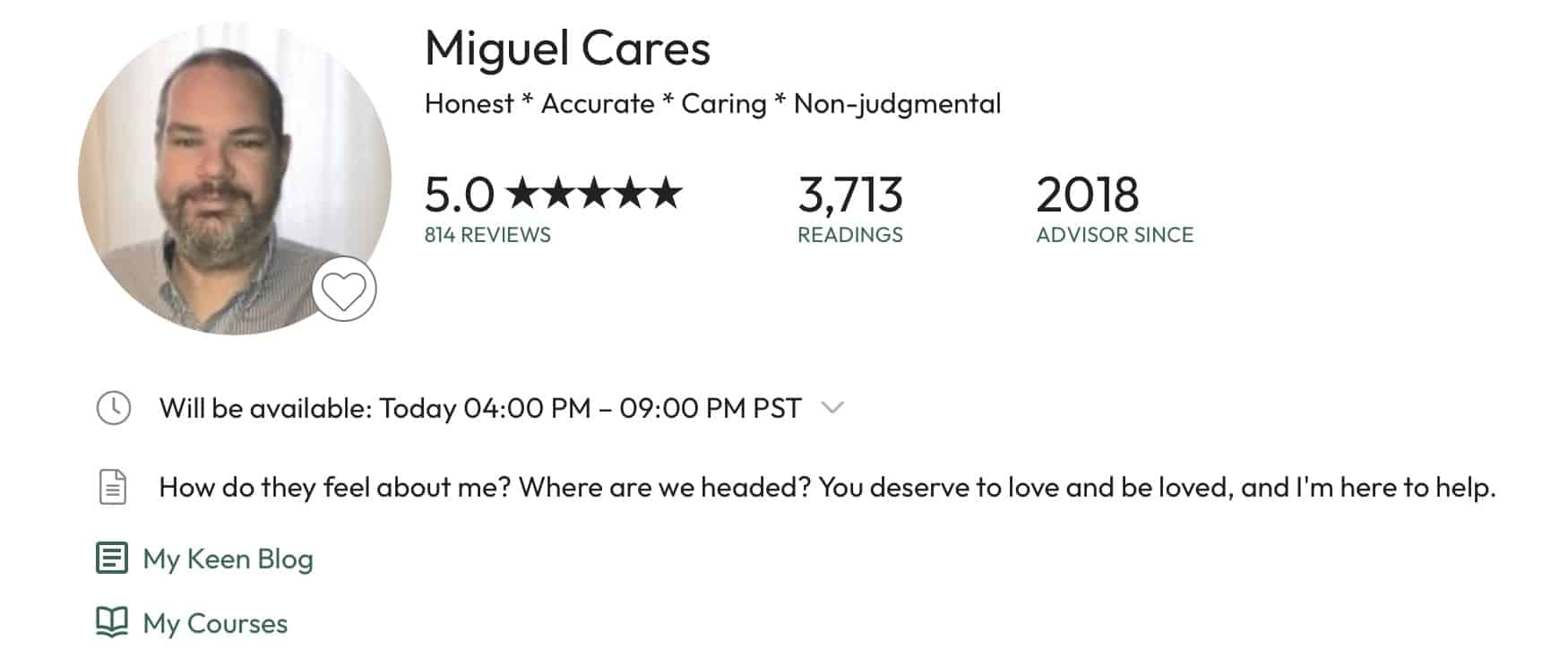Expand the availability schedule chevron
1568x667 pixels.
pos(832,408)
